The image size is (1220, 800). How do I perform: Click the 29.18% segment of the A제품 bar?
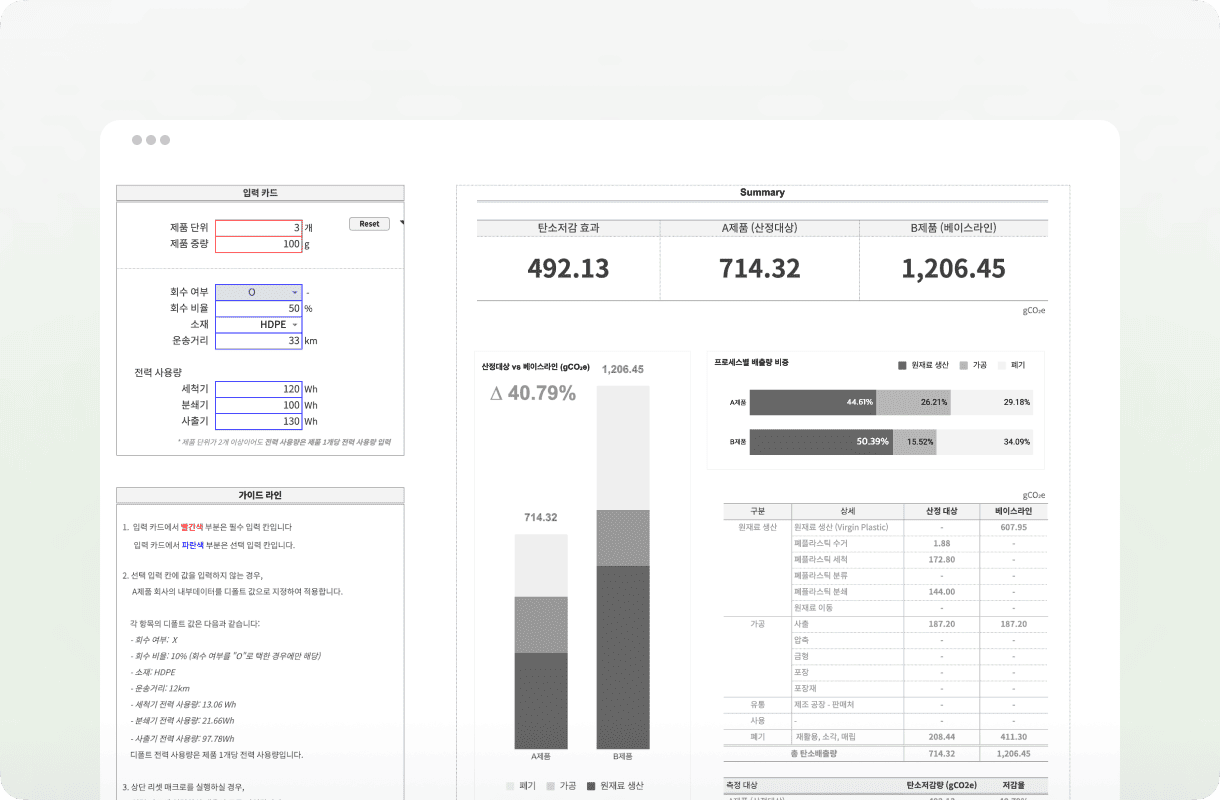[992, 402]
